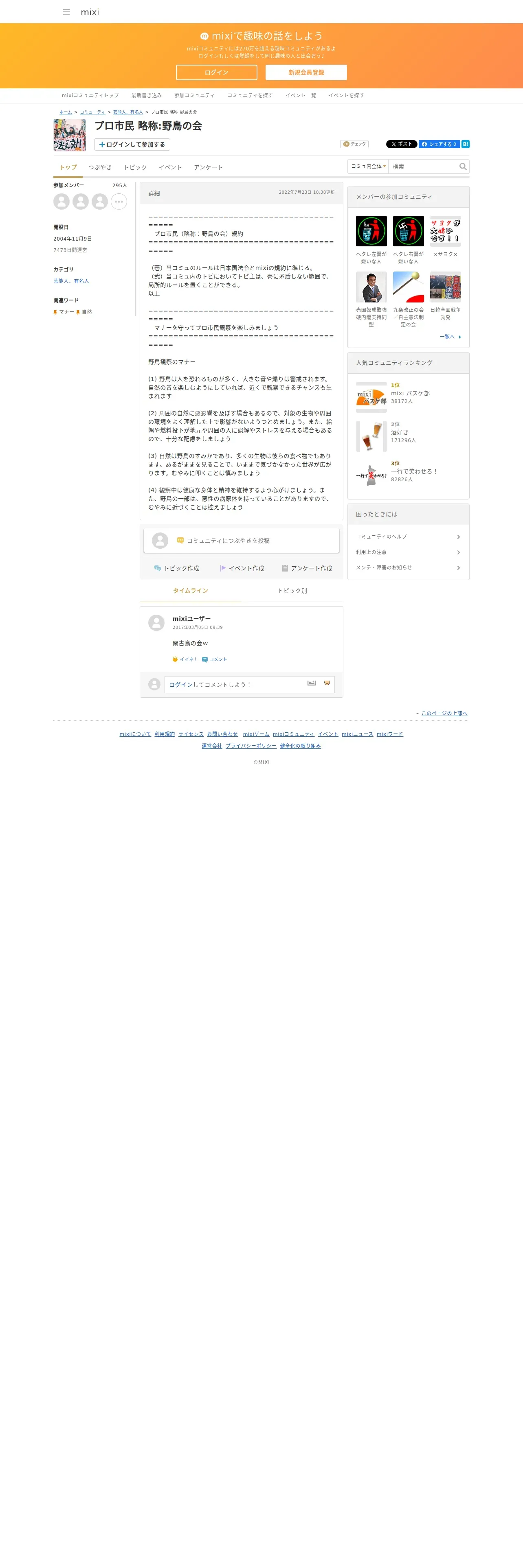Viewport: 523px width, 1568px height.
Task: Open the hamburger menu icon
Action: (66, 11)
